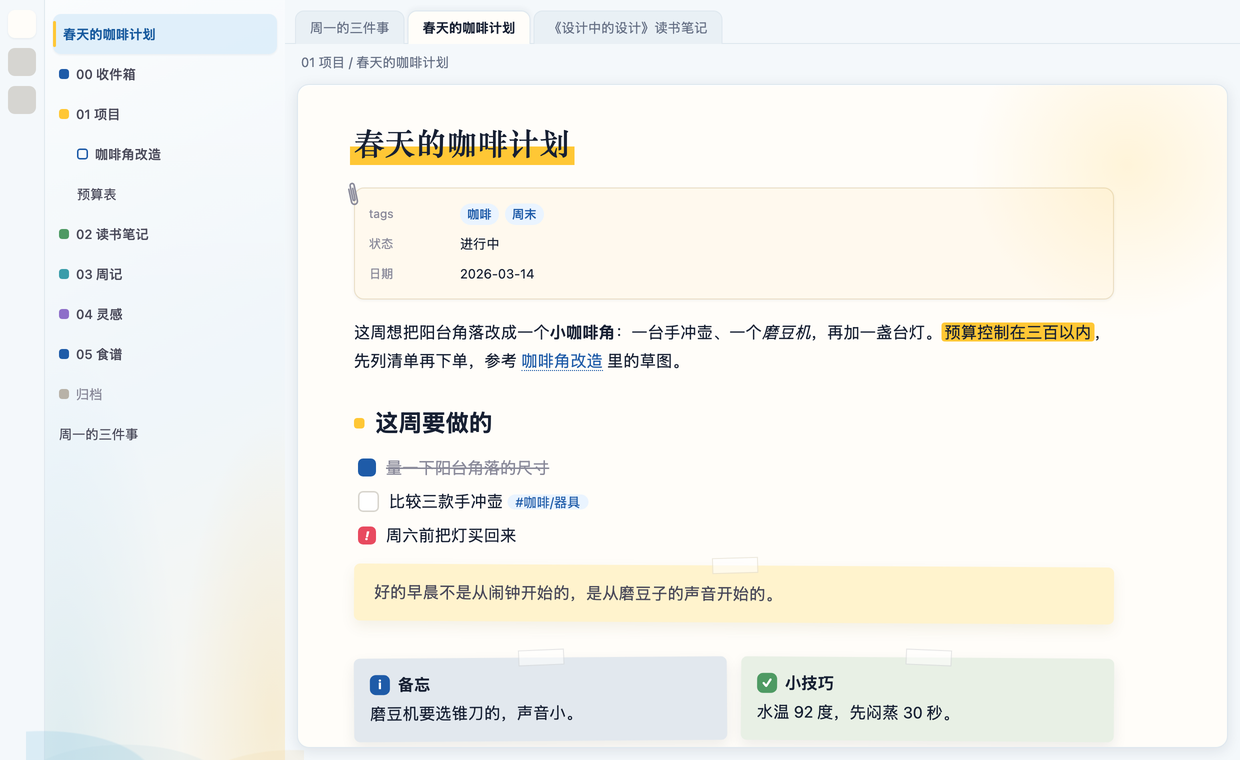Click the paperclip attachment icon on the properties card

[x=353, y=194]
